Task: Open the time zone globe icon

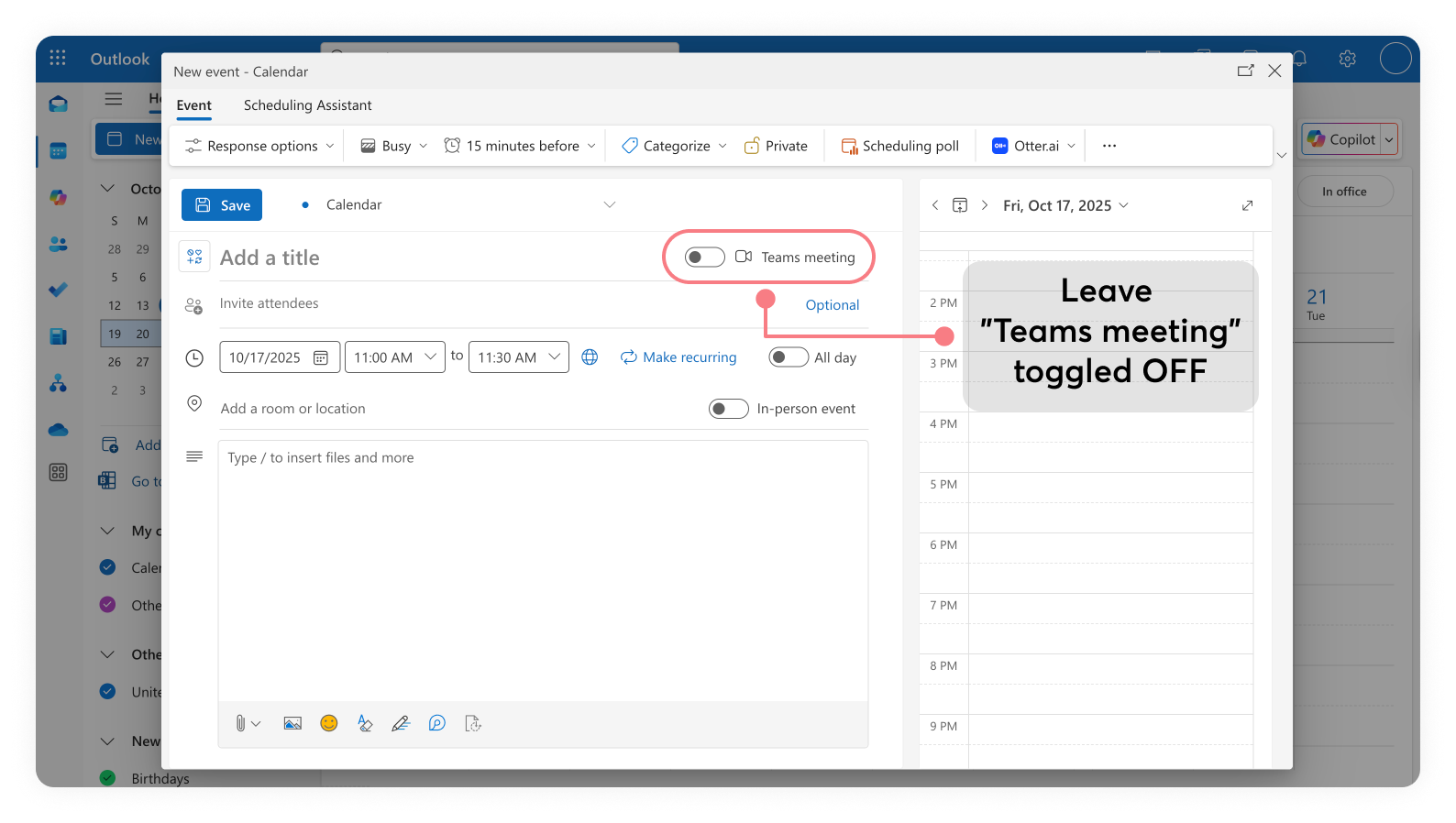Action: pos(590,357)
